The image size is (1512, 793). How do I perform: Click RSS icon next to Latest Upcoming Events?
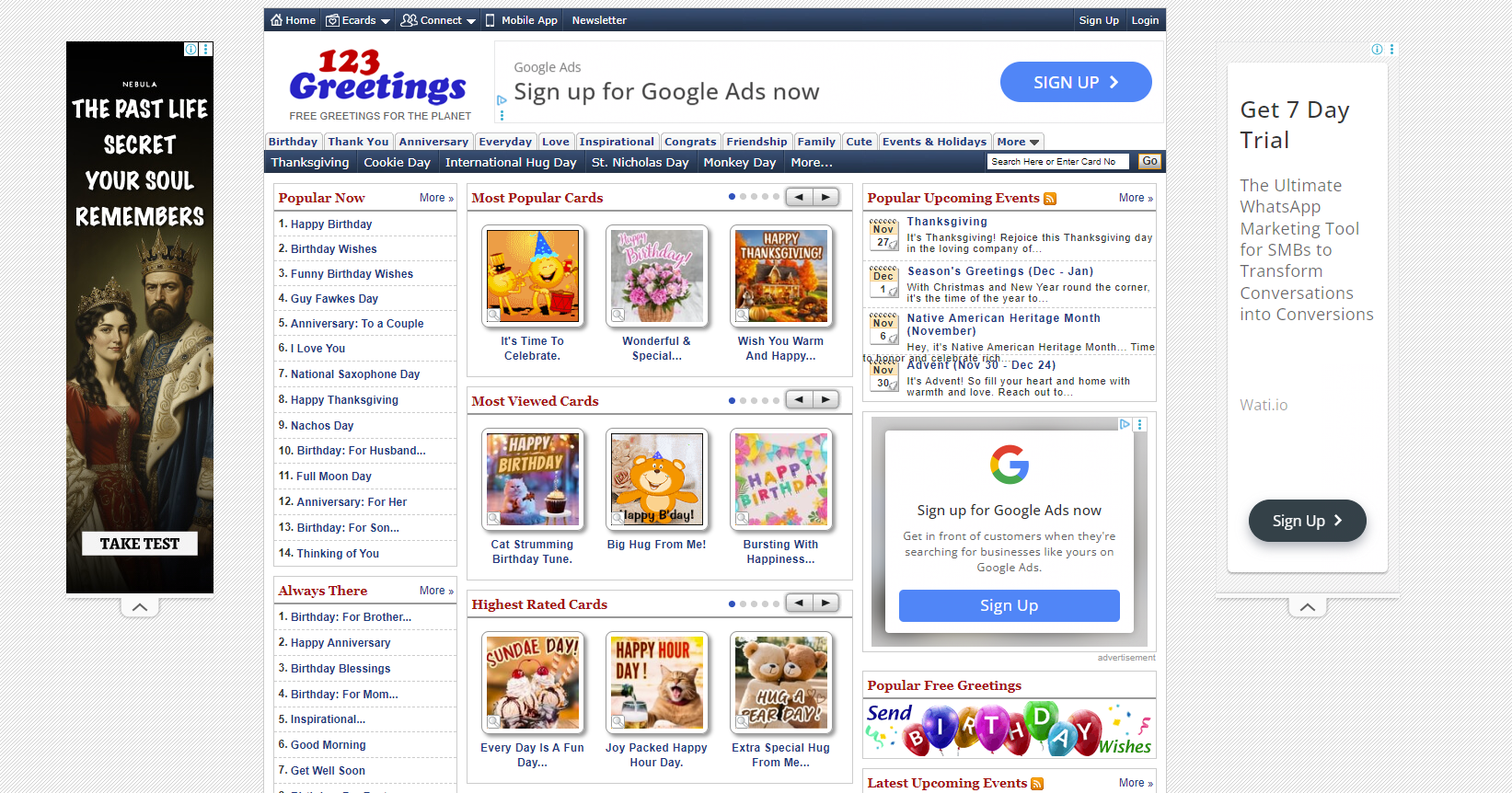[1037, 784]
